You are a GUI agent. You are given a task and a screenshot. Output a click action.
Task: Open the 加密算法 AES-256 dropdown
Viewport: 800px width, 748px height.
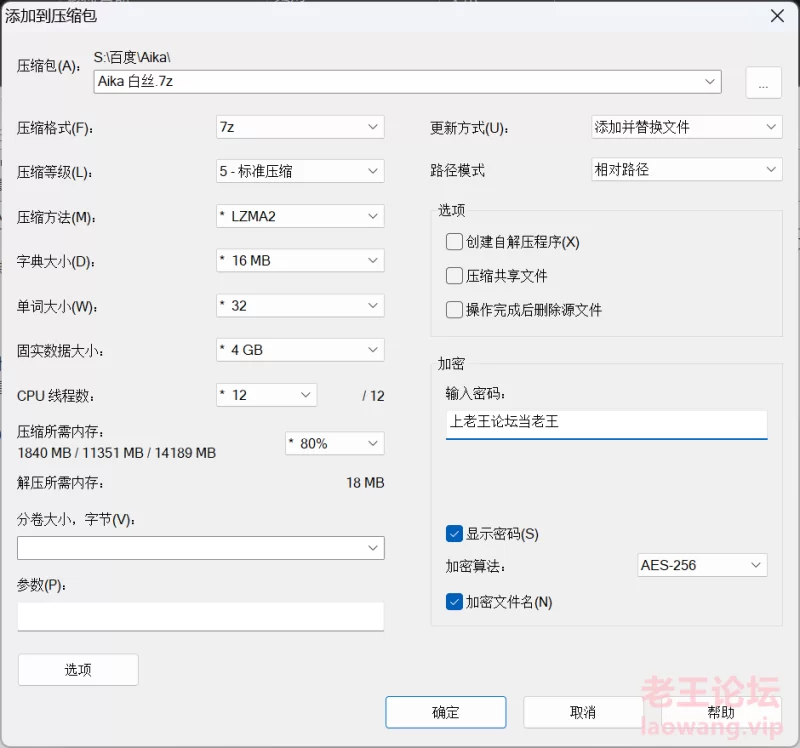pyautogui.click(x=702, y=565)
